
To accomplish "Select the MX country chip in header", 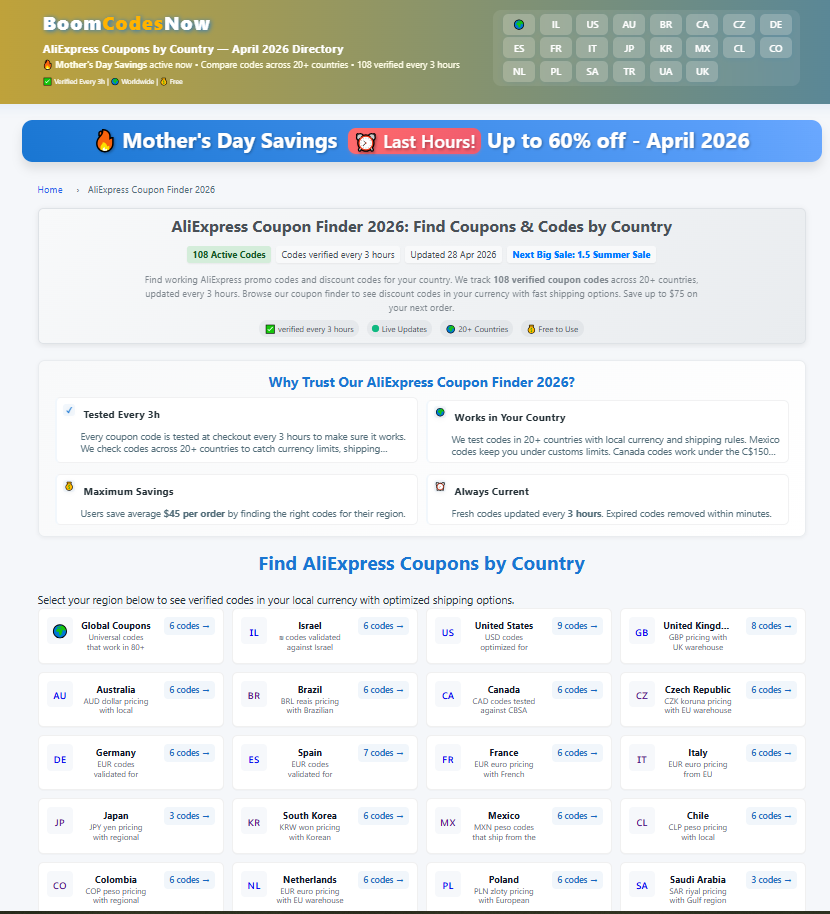I will click(702, 48).
